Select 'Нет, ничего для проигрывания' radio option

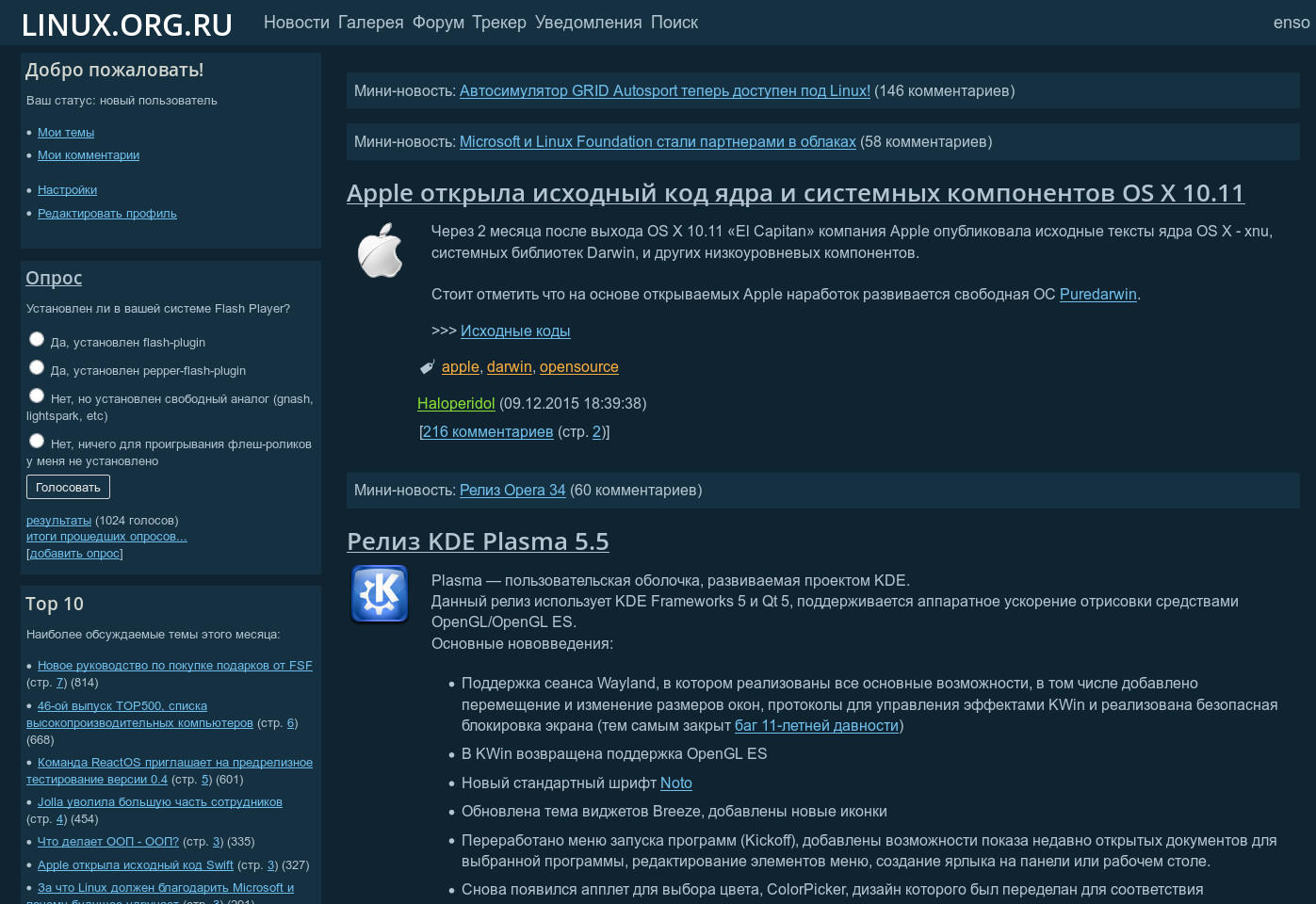(x=37, y=441)
